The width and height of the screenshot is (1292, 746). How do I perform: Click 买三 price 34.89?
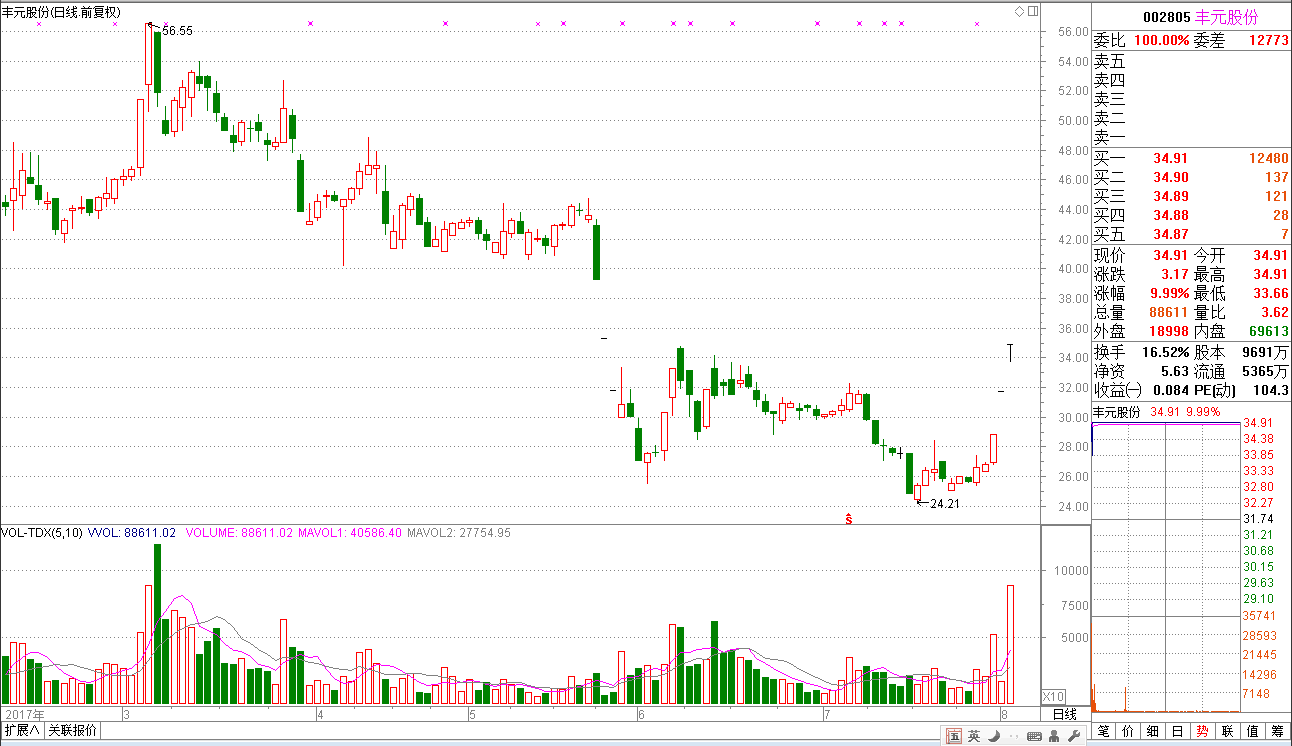click(x=1170, y=196)
